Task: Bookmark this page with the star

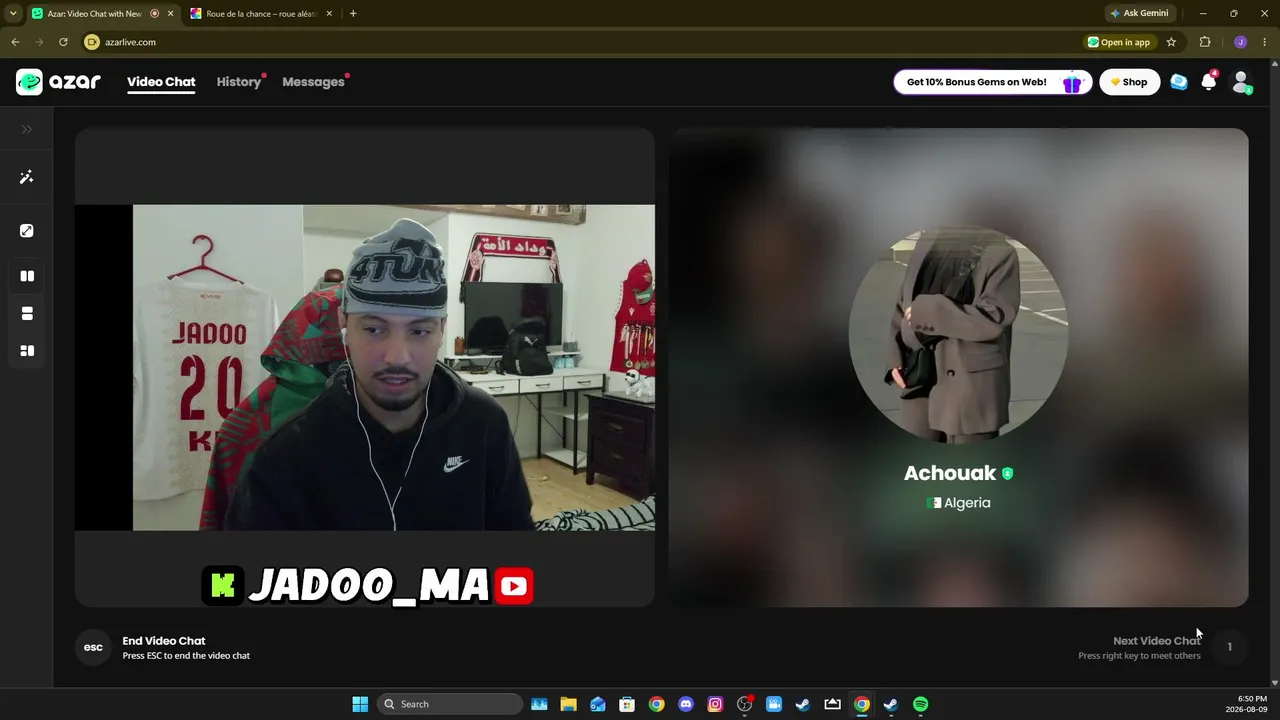Action: click(x=1171, y=42)
